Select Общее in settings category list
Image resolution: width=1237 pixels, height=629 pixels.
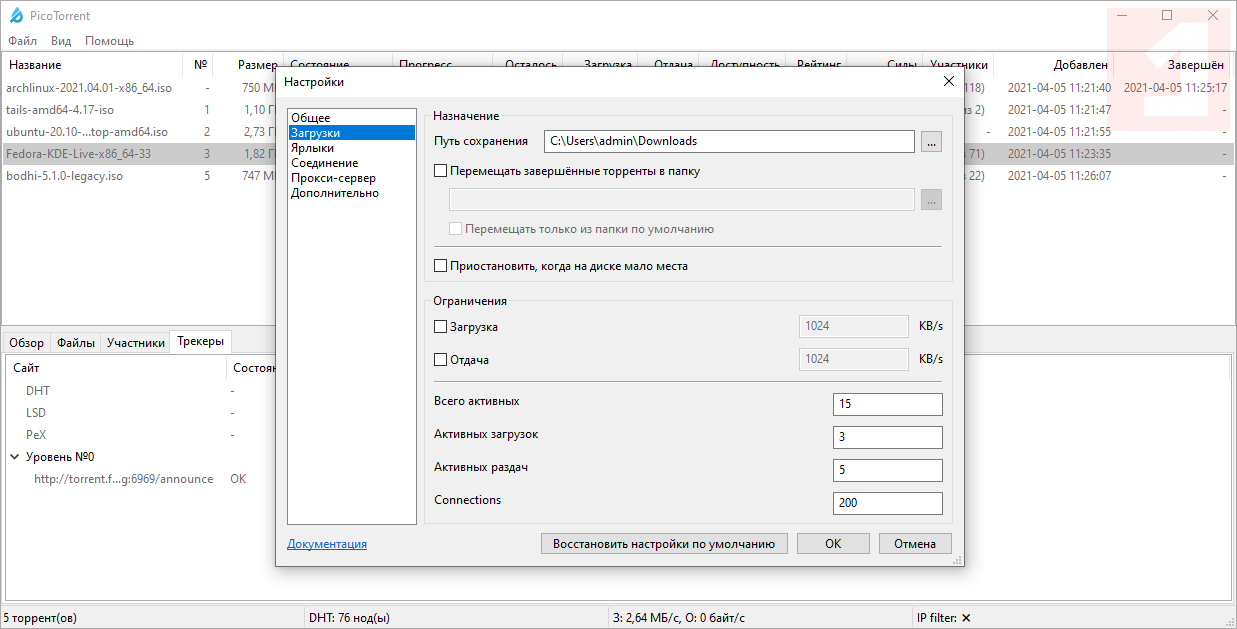pyautogui.click(x=351, y=118)
